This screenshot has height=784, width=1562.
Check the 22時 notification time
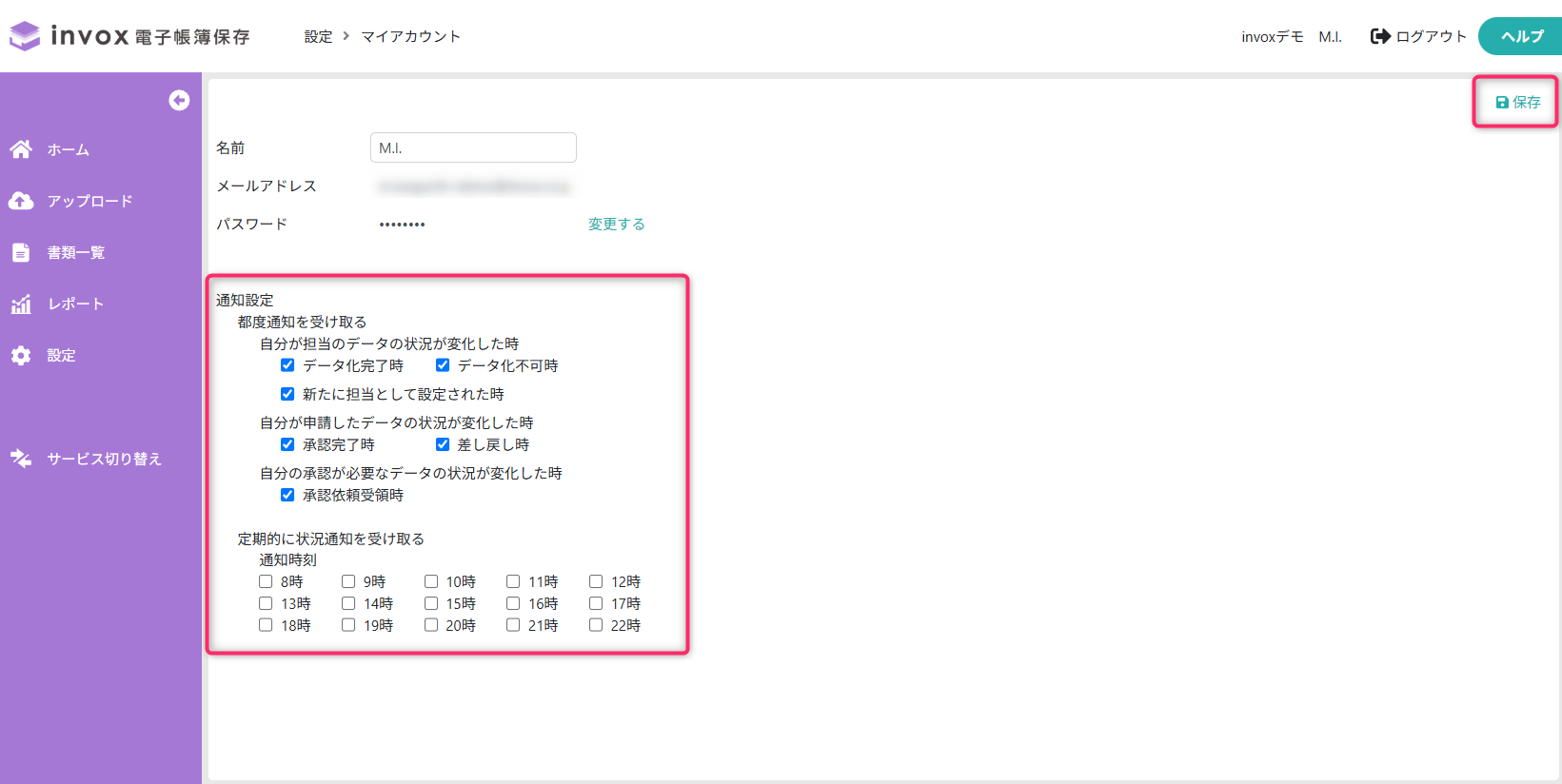tap(596, 625)
